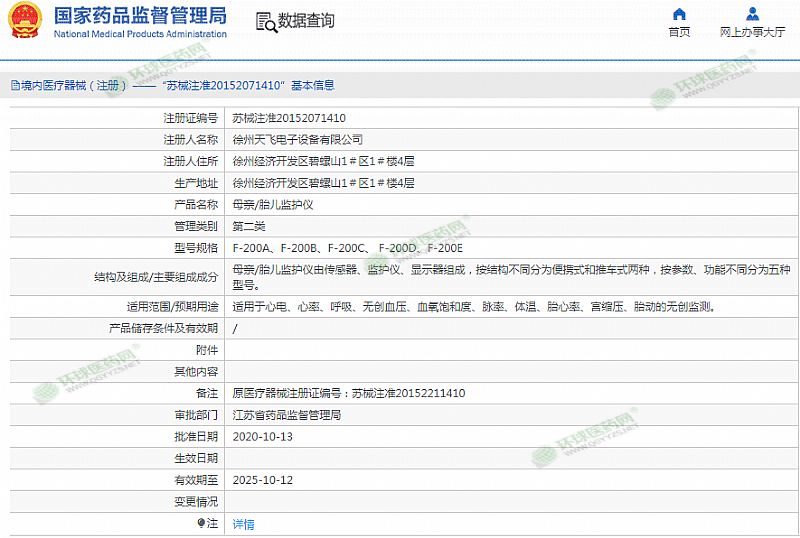The height and width of the screenshot is (538, 800).
Task: Click expiry date value 2025-10-12
Action: [x=263, y=480]
